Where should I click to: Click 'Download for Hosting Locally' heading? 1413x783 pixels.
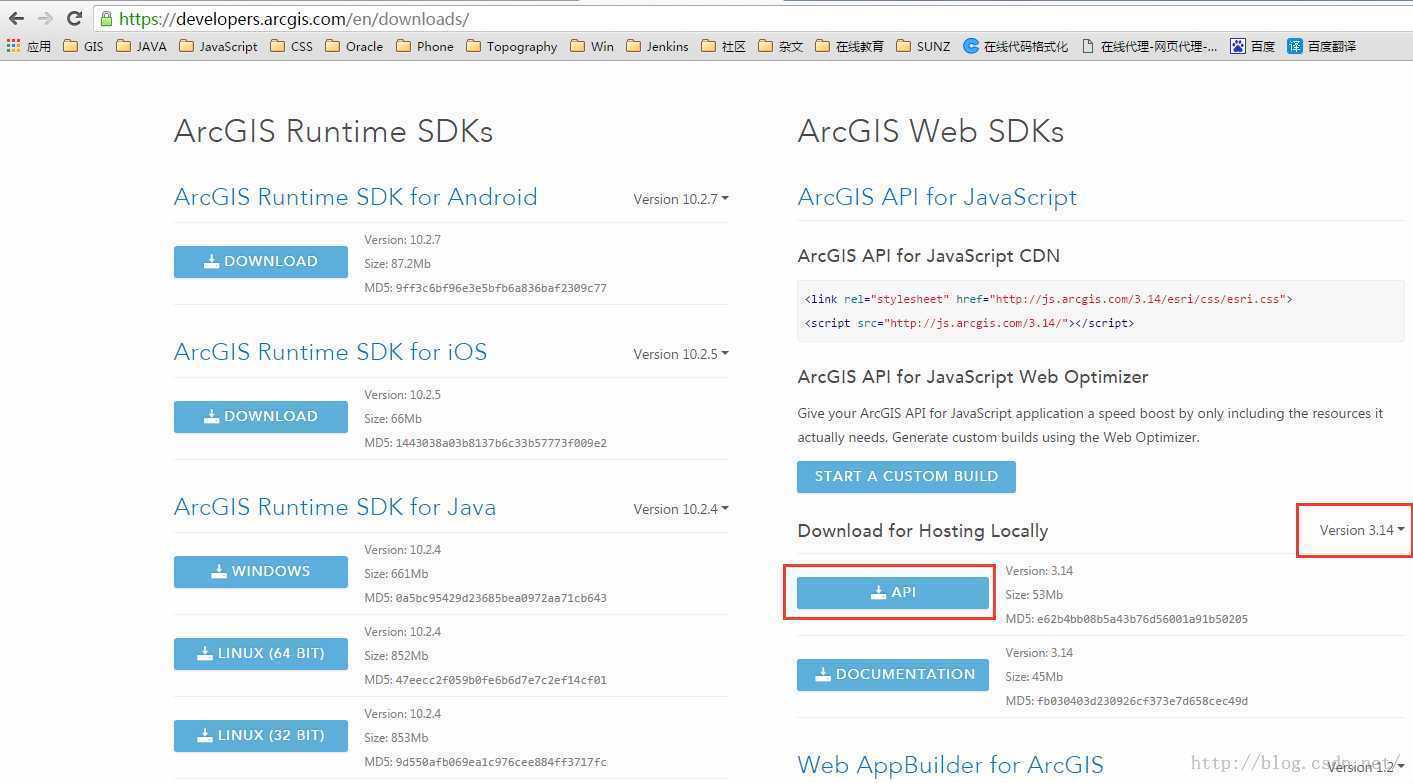pyautogui.click(x=923, y=531)
